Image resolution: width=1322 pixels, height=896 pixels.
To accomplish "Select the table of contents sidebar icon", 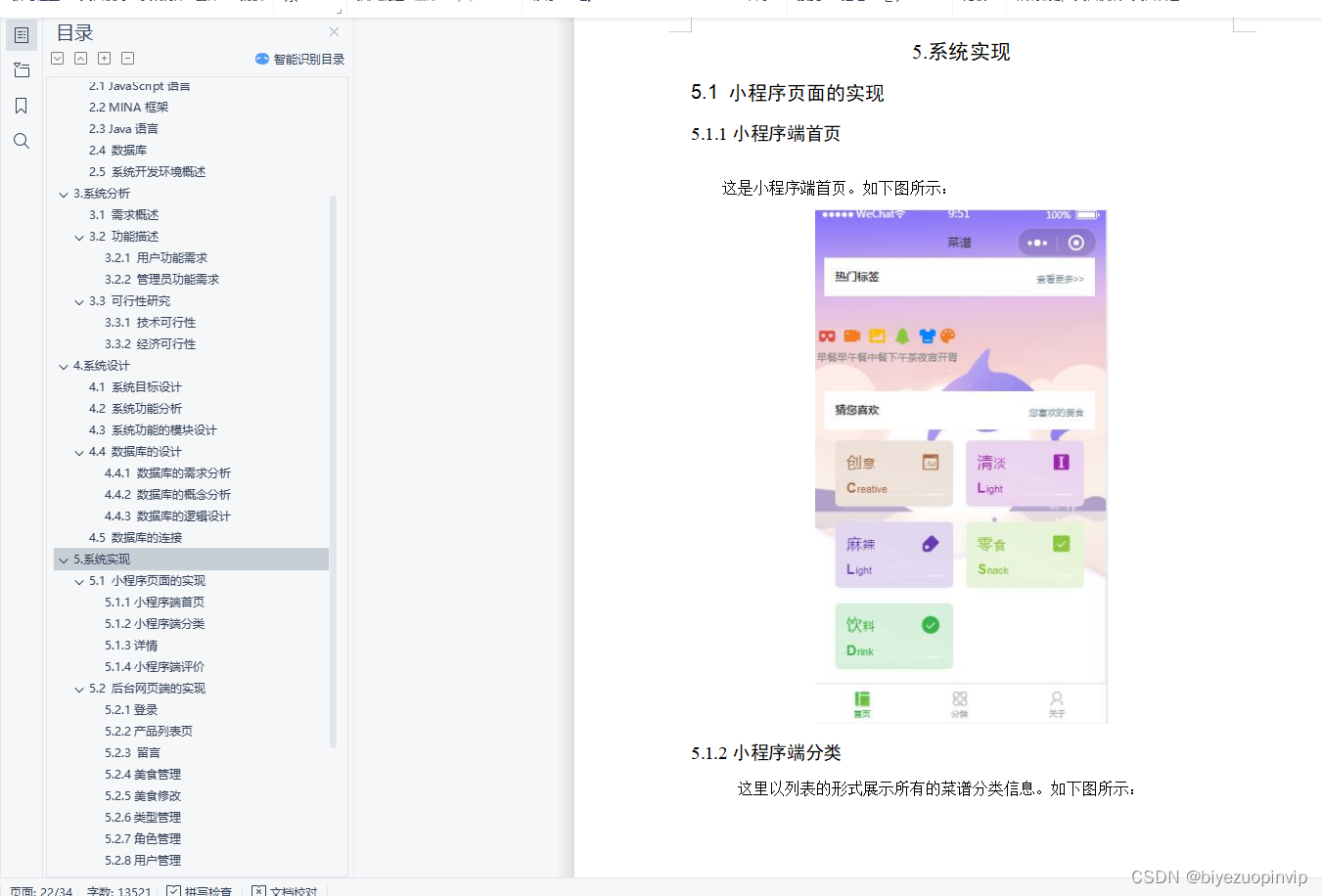I will pos(21,34).
